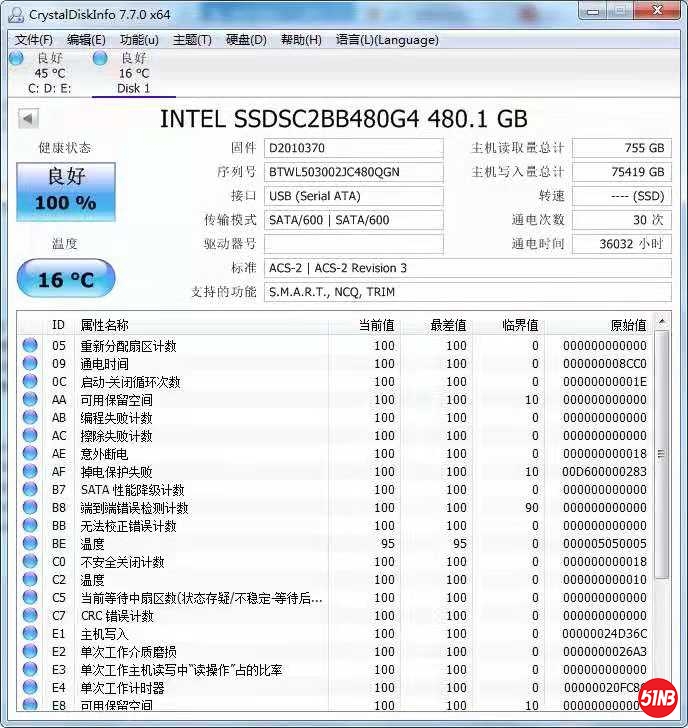Click status icon for row AB 编程失败计数
This screenshot has height=728, width=688.
tap(30, 417)
